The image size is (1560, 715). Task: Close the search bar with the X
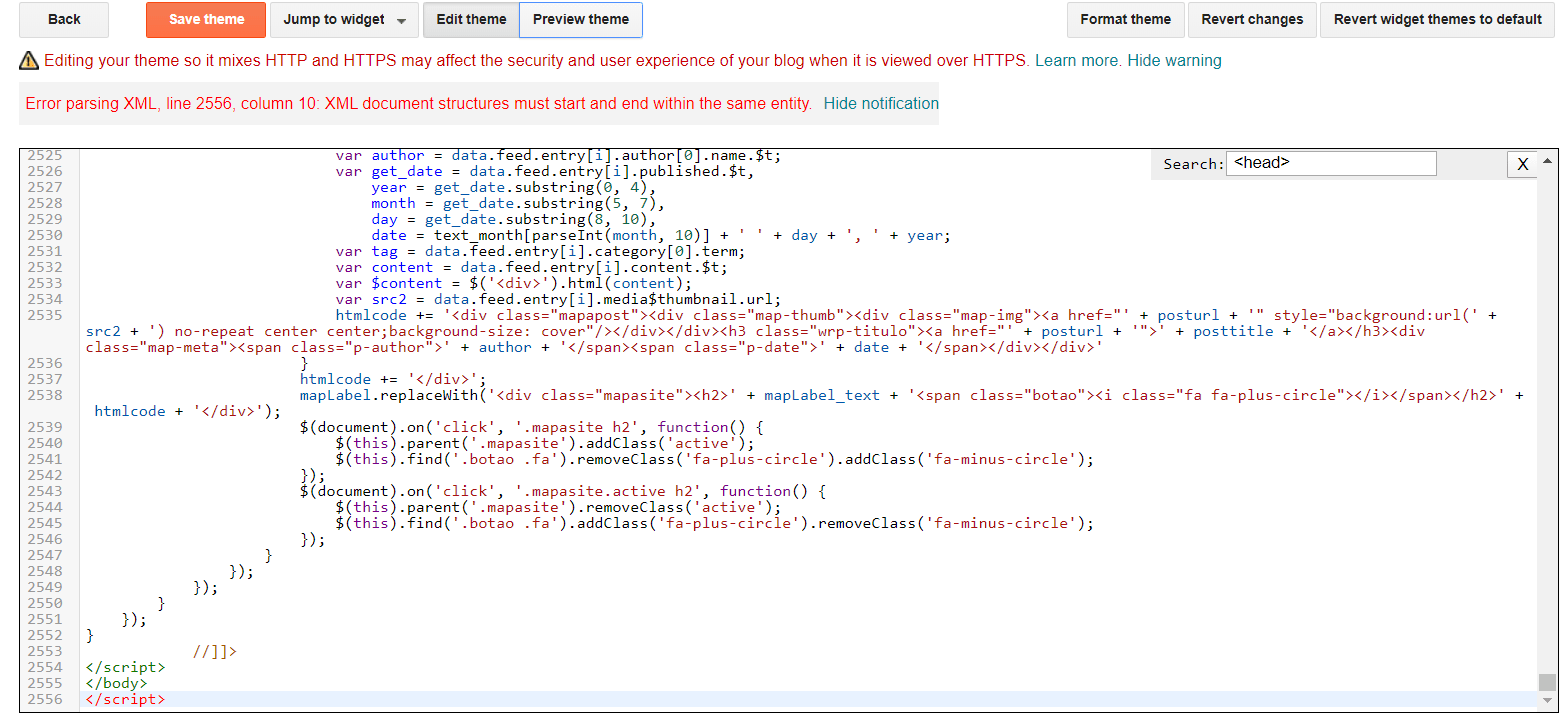[x=1522, y=164]
